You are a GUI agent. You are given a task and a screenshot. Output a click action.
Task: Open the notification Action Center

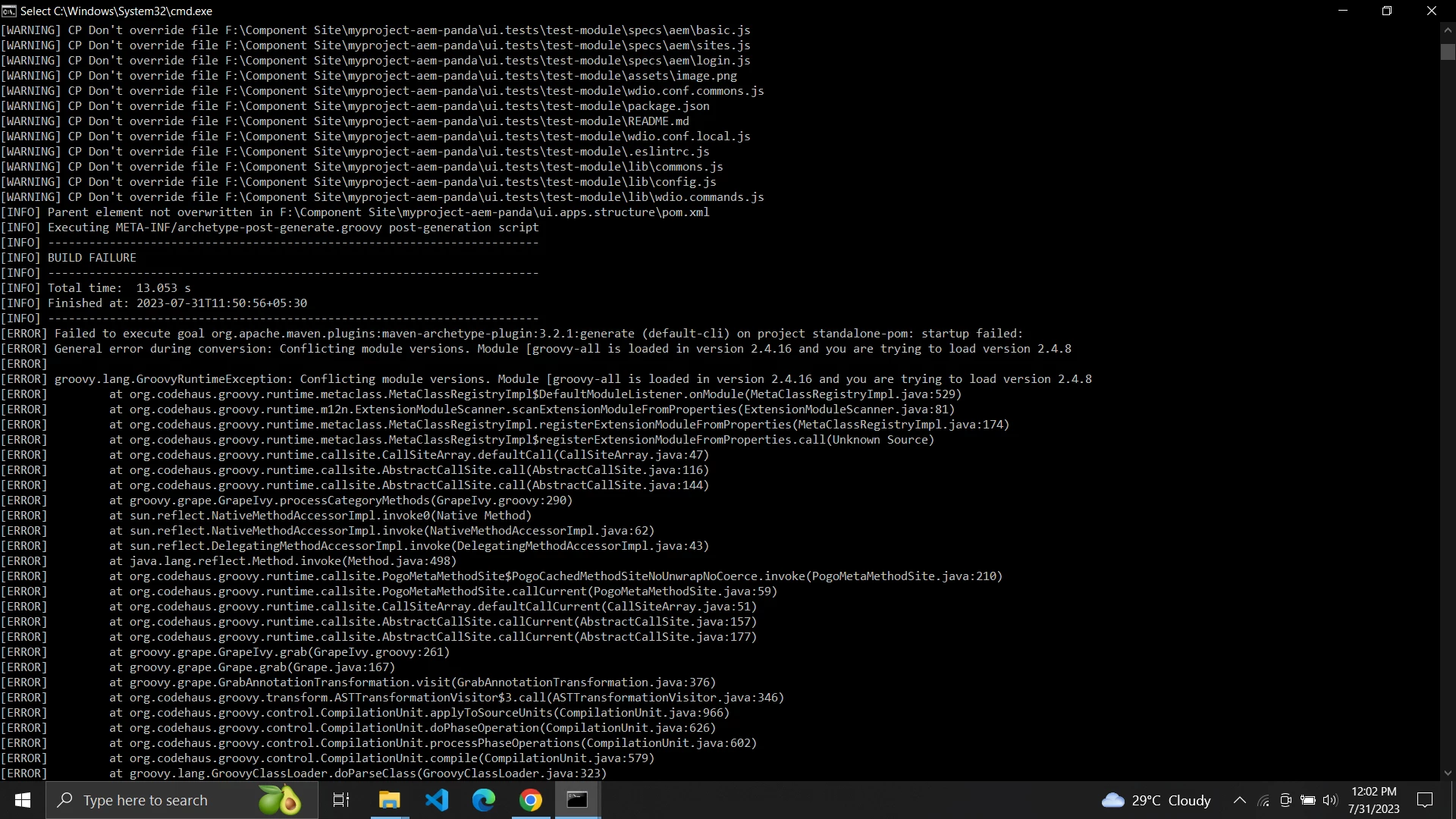click(1425, 800)
